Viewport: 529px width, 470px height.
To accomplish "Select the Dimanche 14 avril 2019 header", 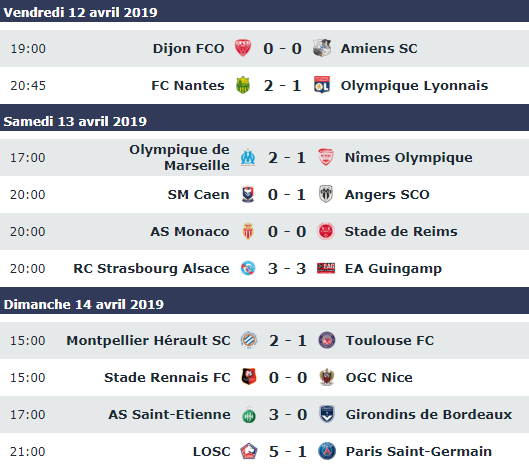I will [264, 303].
